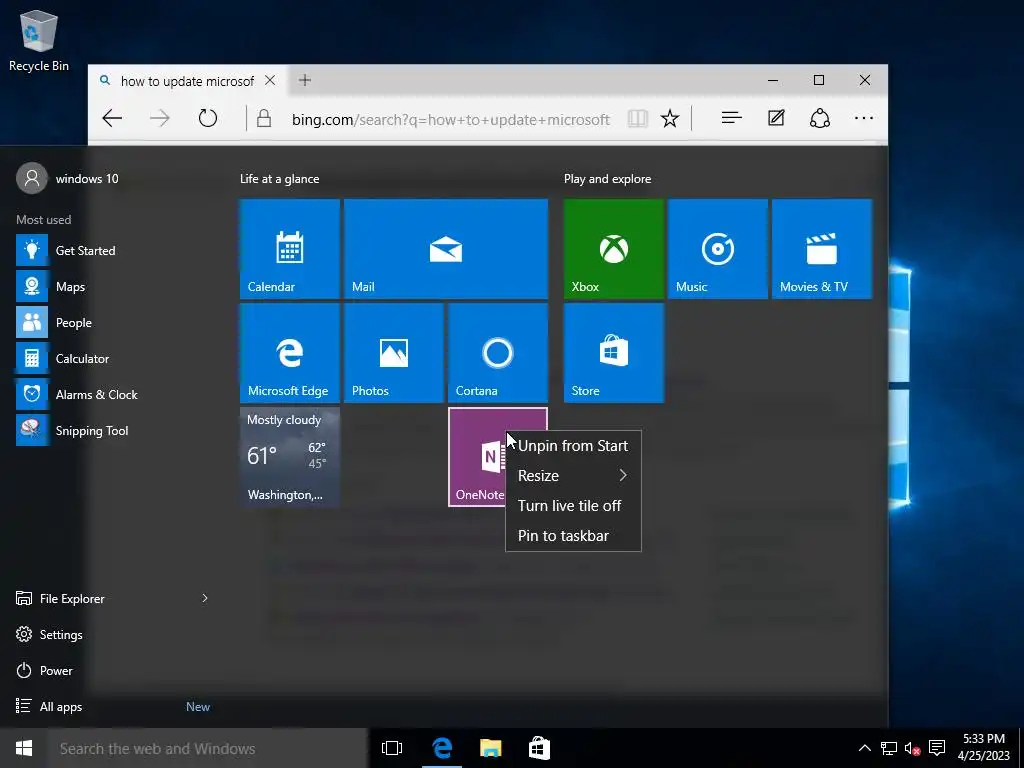The width and height of the screenshot is (1024, 768).
Task: Open the Mail tile
Action: point(445,249)
